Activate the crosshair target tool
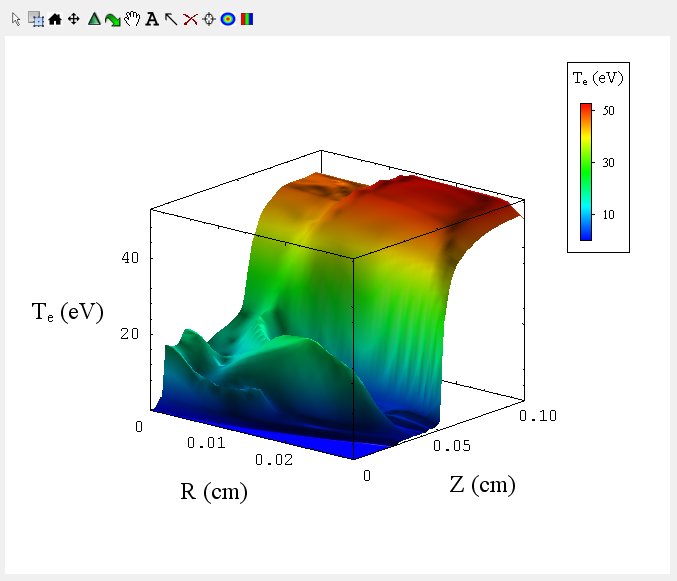This screenshot has height=581, width=677. pos(209,19)
